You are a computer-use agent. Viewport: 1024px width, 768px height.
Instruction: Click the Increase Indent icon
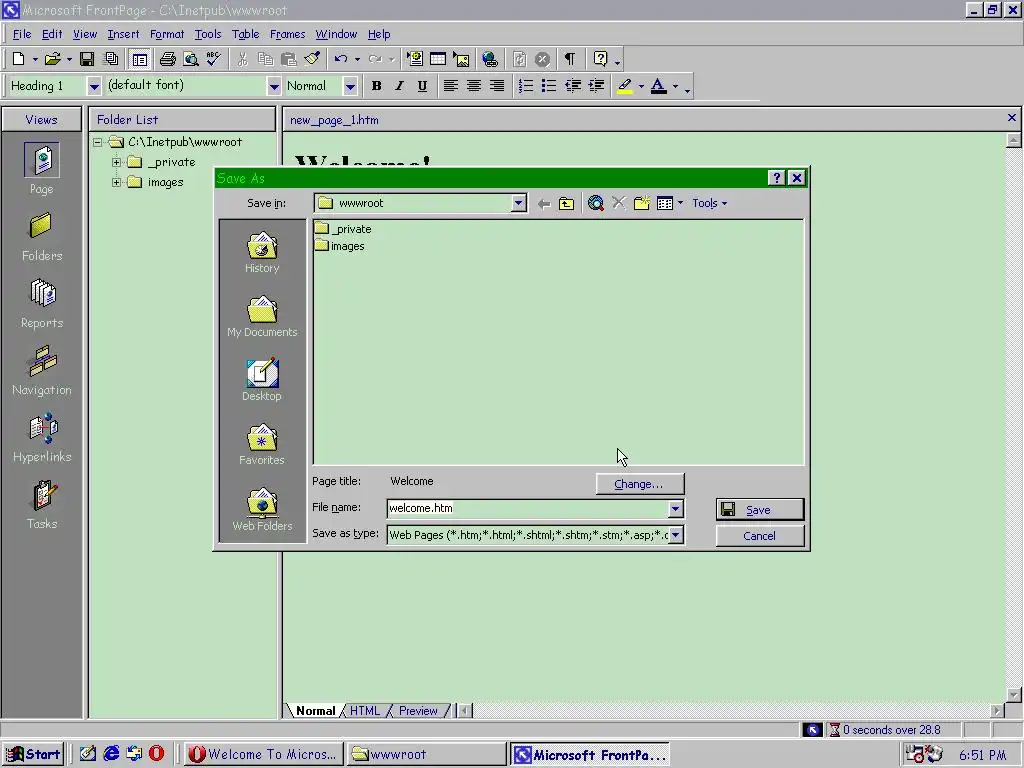pyautogui.click(x=596, y=86)
